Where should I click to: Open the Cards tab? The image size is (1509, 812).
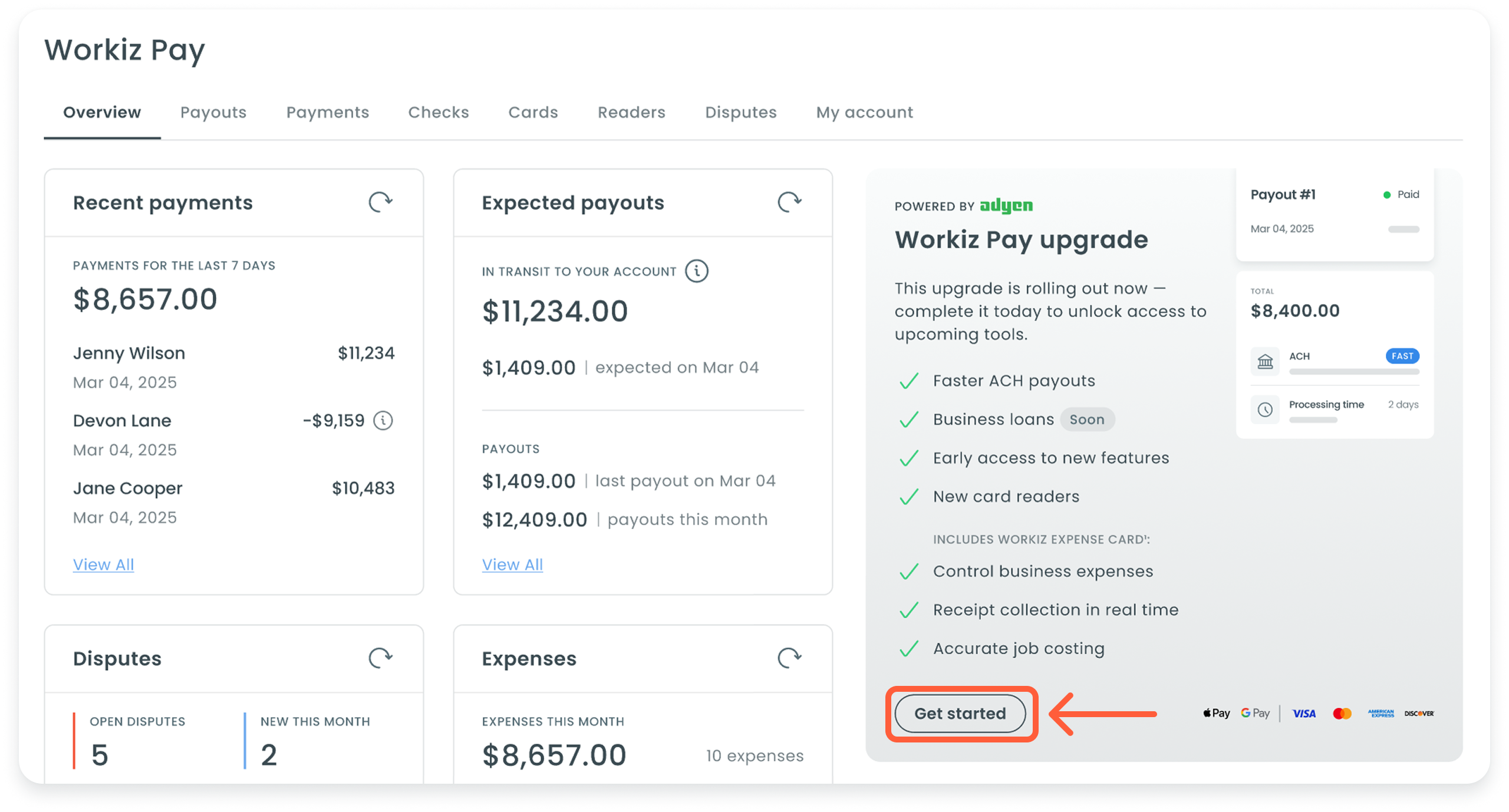coord(533,112)
